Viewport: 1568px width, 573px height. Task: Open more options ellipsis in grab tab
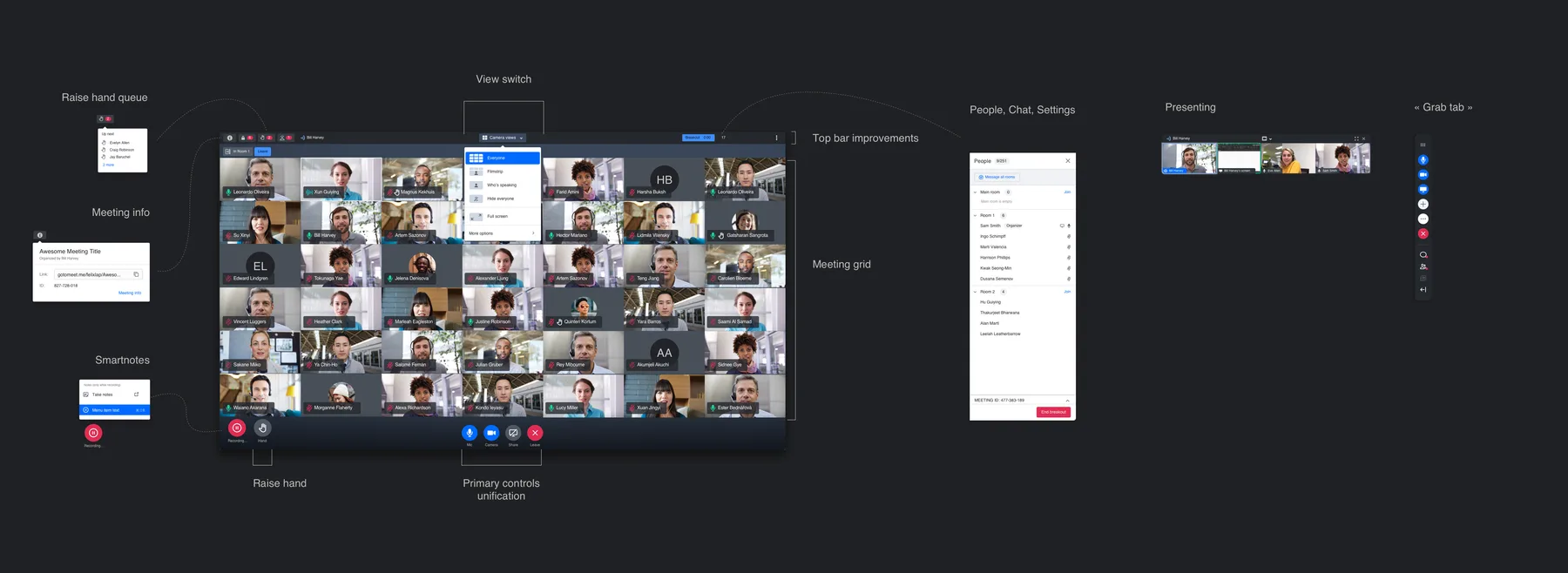pos(1423,219)
